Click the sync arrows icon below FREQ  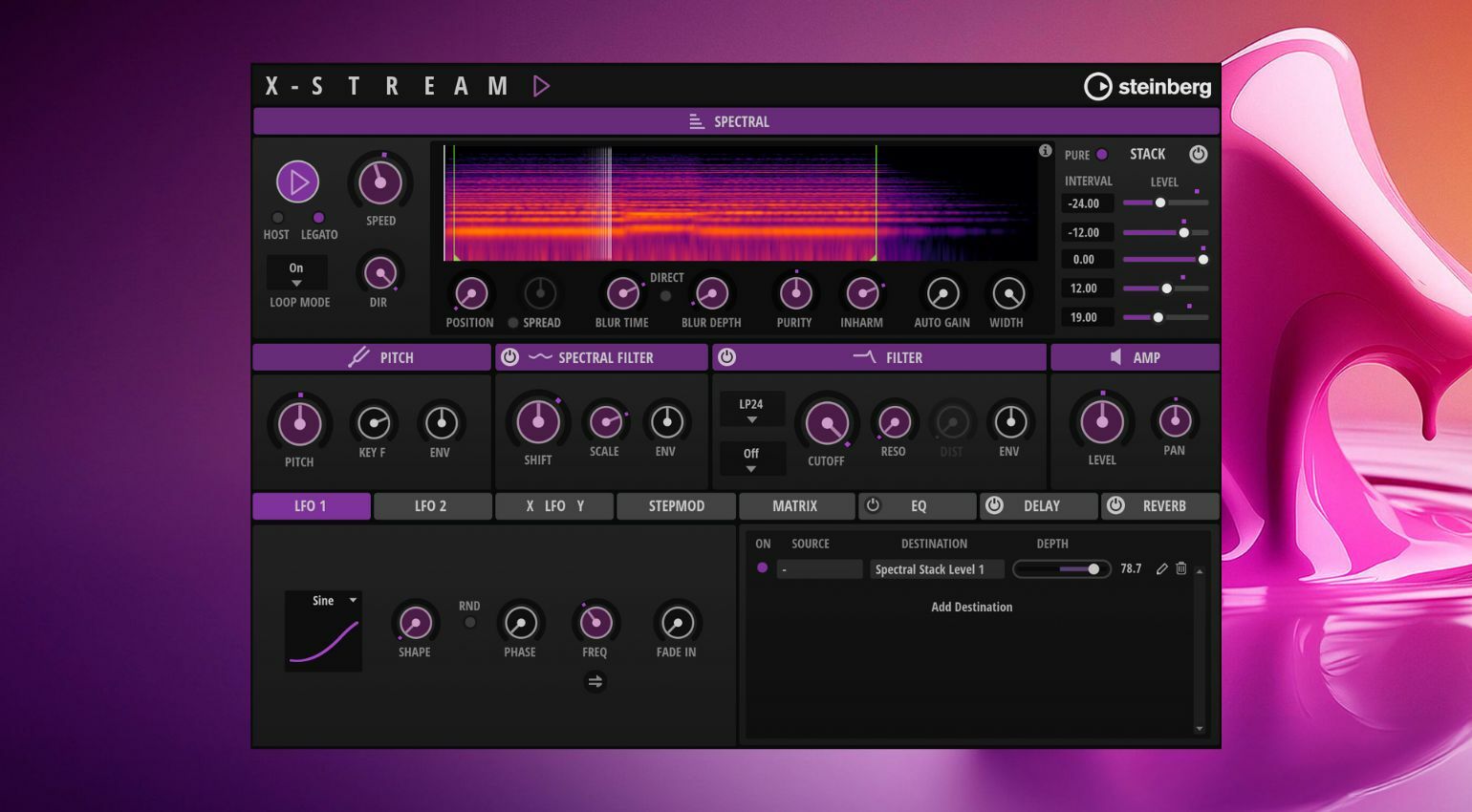(595, 681)
